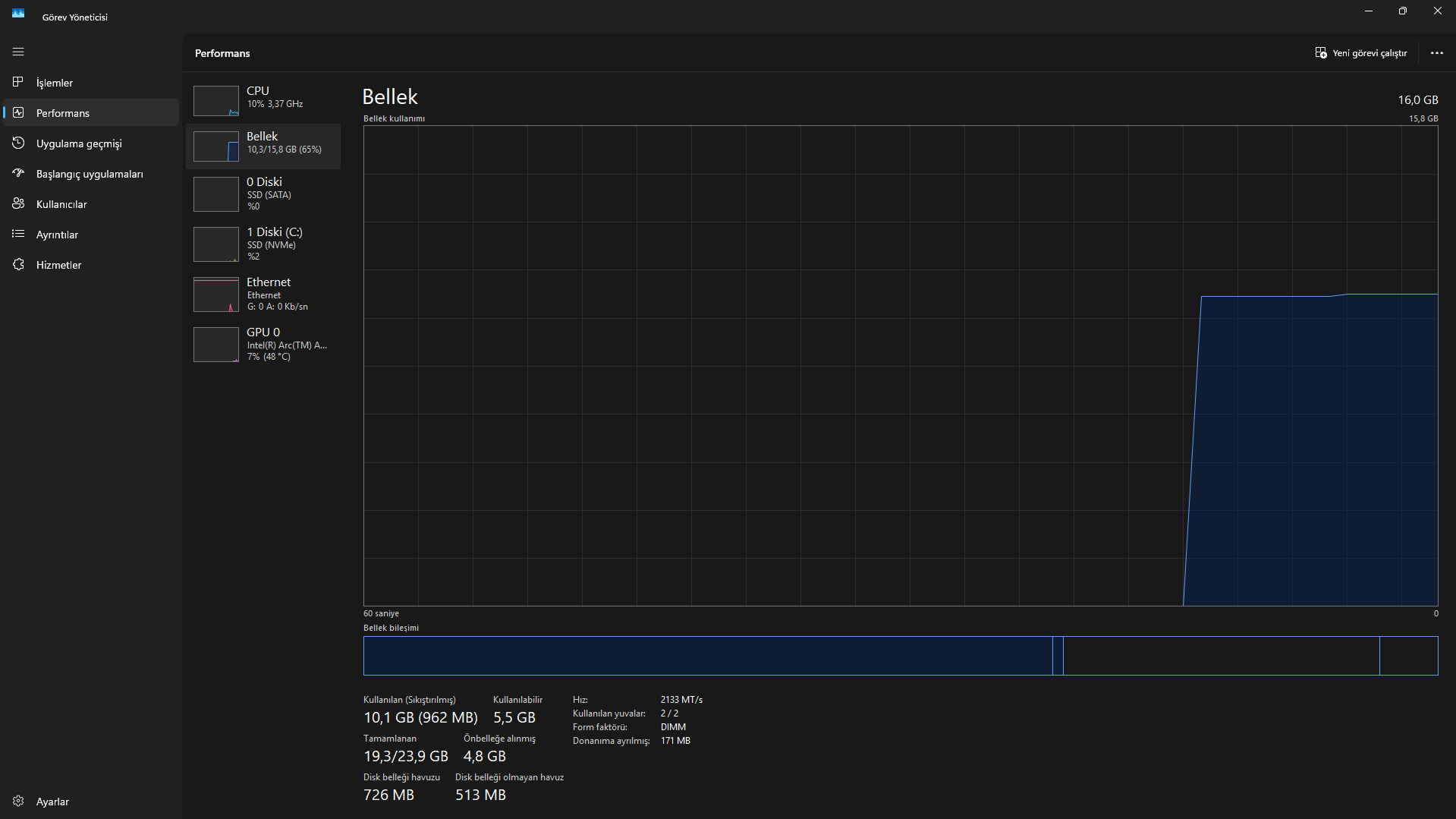Viewport: 1456px width, 819px height.
Task: Click the Bellek heading text
Action: coord(390,96)
